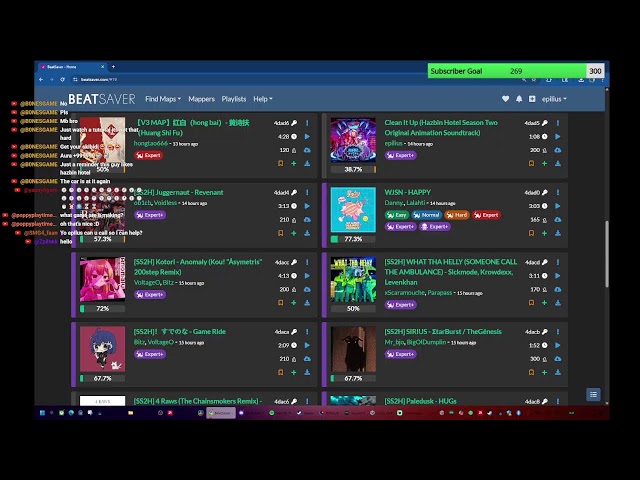Add WJSN - HAPPY to playlist plus icon
Viewport: 640px width, 480px height.
coord(544,233)
